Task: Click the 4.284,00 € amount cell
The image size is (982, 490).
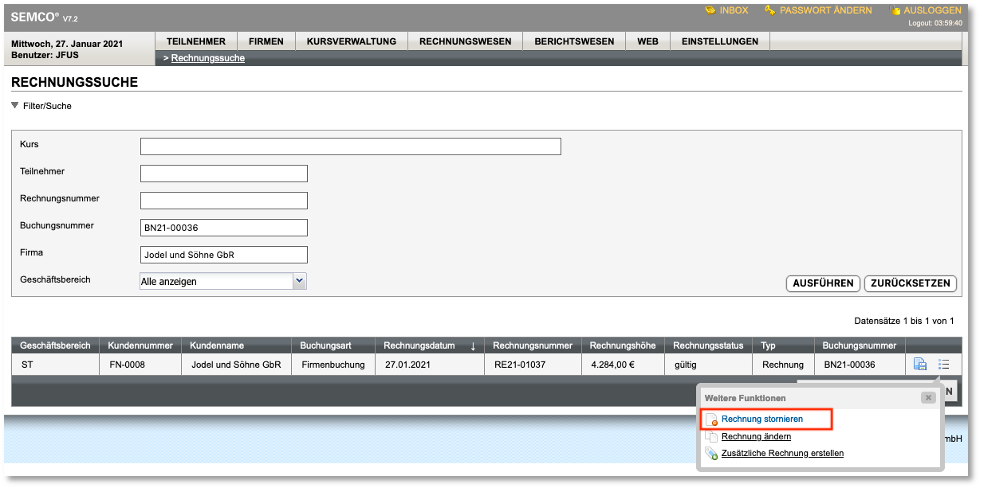Action: pos(623,364)
